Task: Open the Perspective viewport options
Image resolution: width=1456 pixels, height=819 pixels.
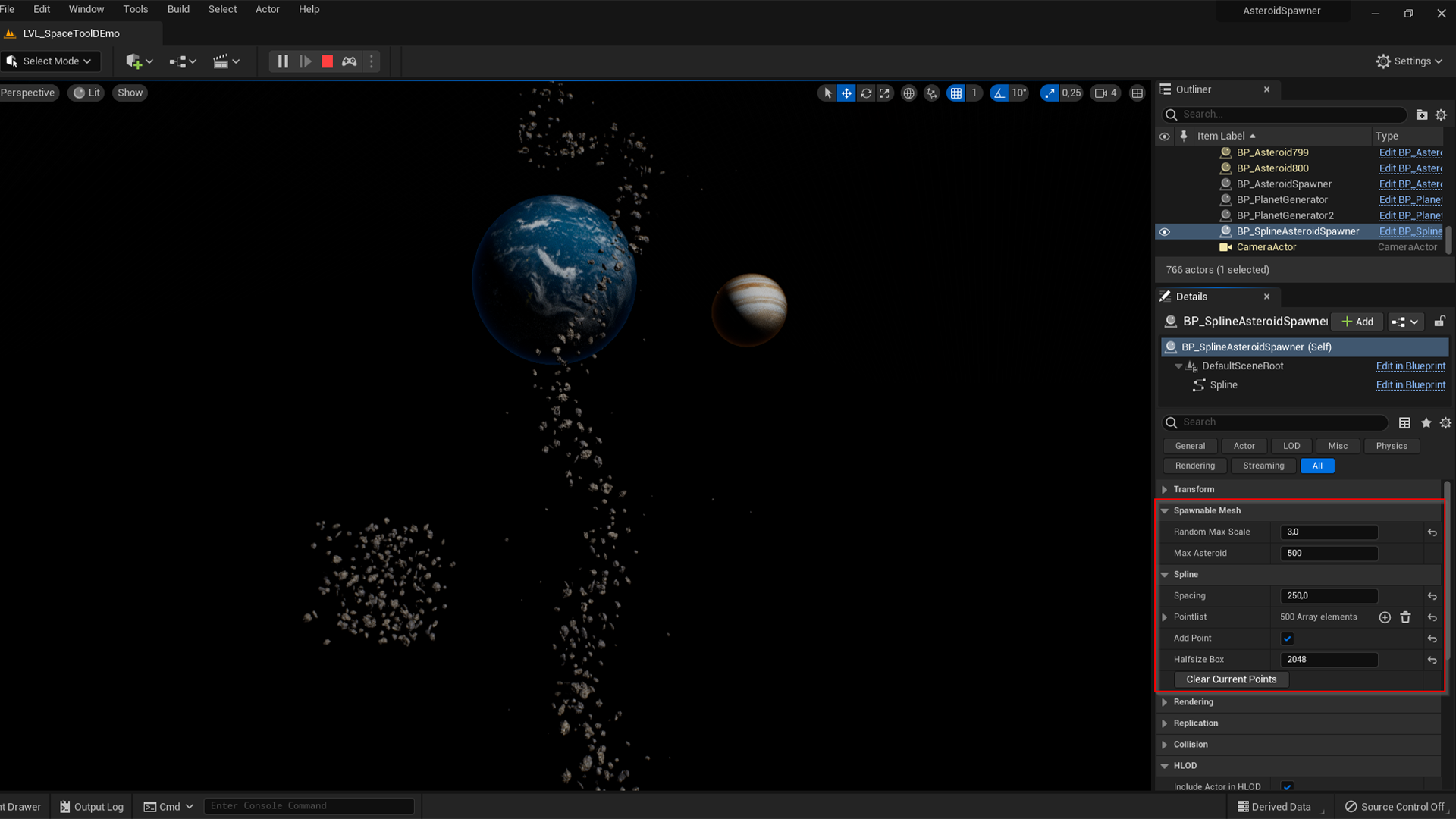Action: pos(28,93)
